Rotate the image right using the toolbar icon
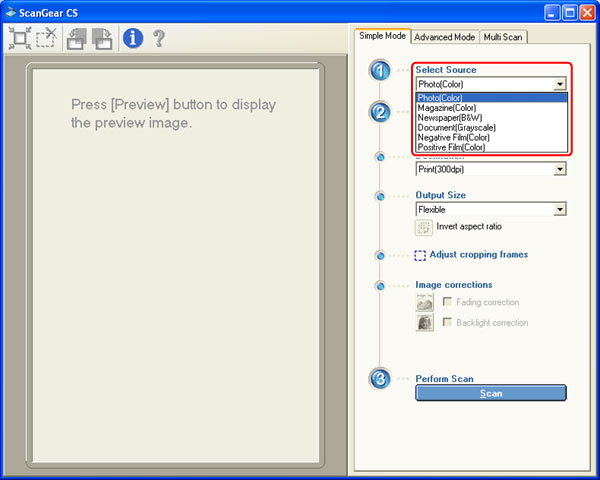This screenshot has width=600, height=480. 102,39
